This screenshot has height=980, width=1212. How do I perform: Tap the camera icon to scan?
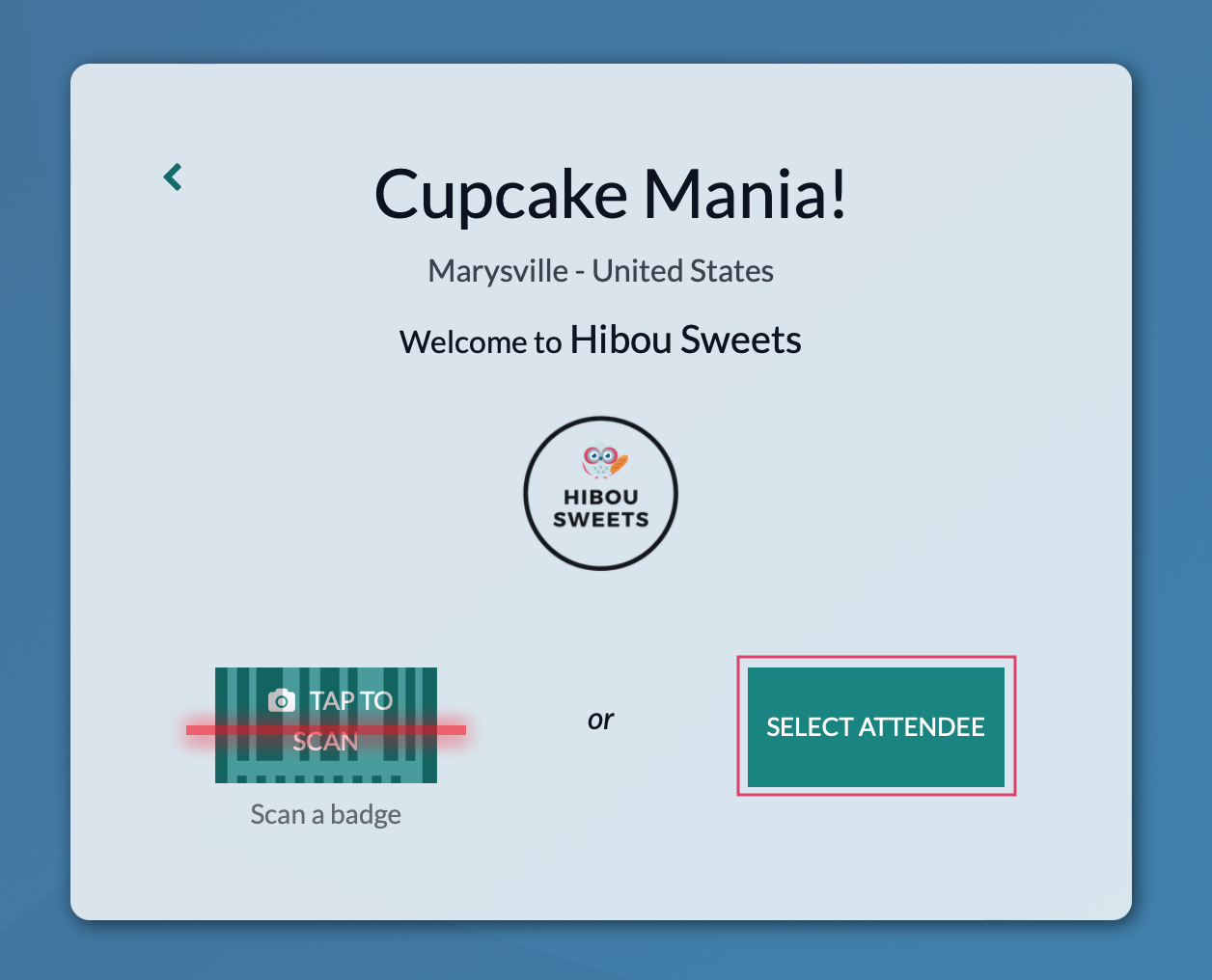(282, 700)
